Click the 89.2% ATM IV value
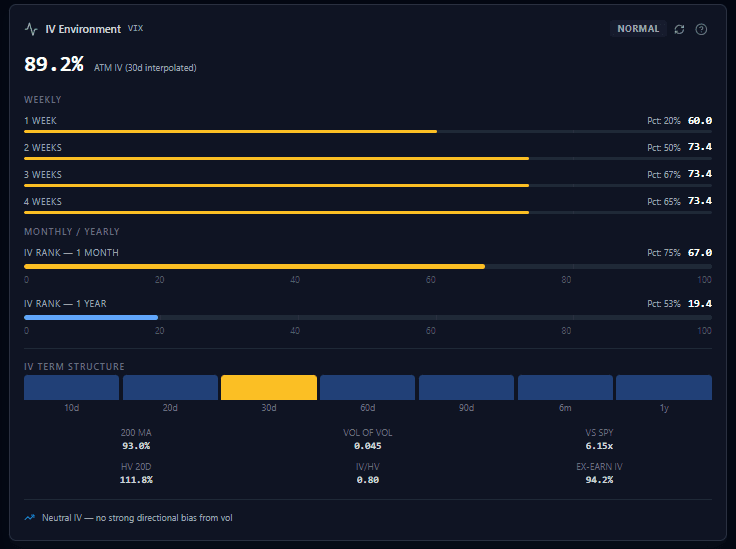The height and width of the screenshot is (549, 736). 54,64
